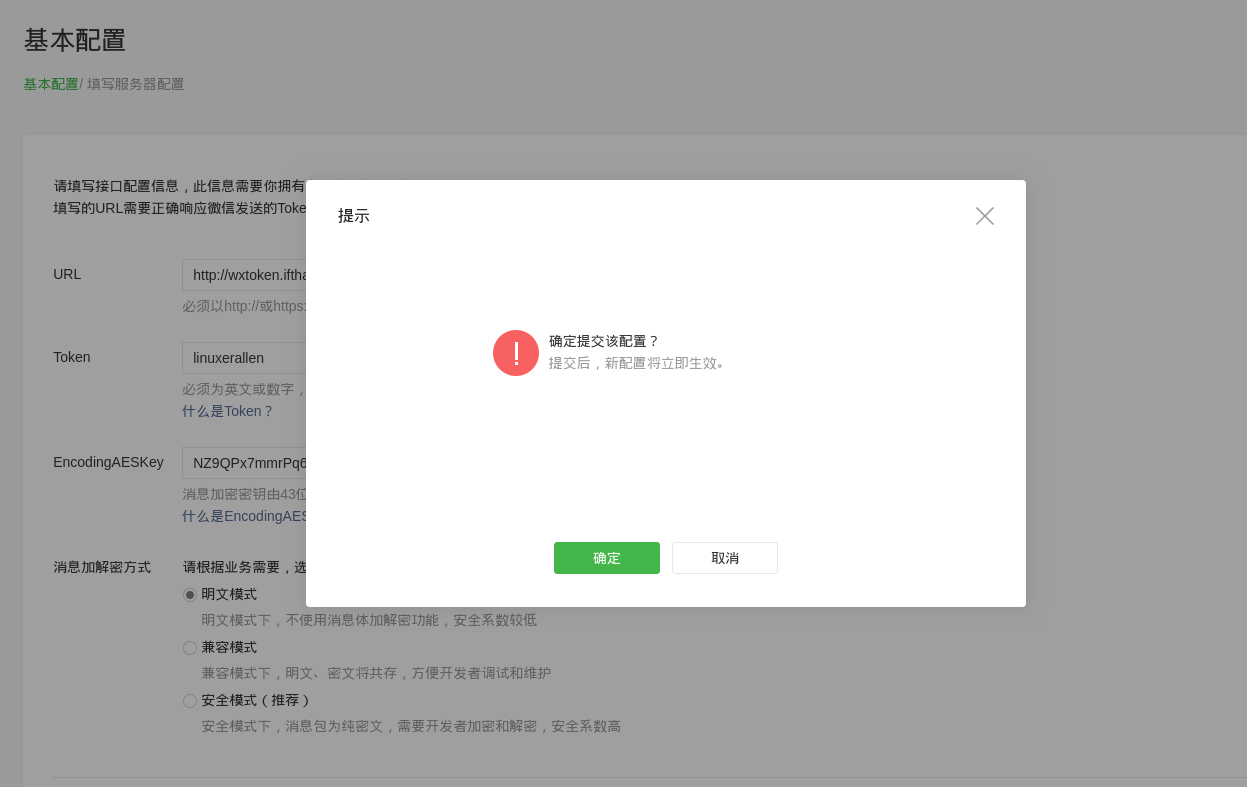Click the 消息加解密方式 field label
The width and height of the screenshot is (1247, 787).
(x=102, y=567)
